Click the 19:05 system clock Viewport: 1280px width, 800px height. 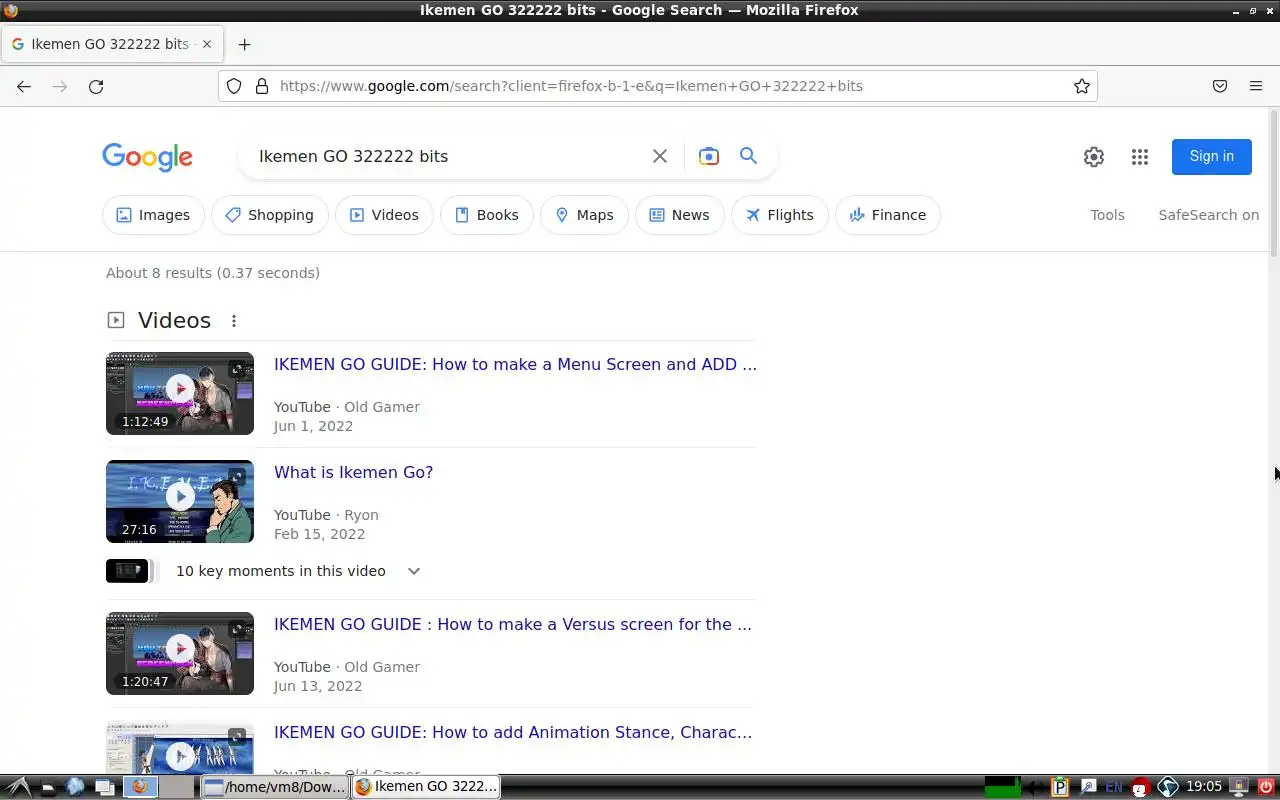pyautogui.click(x=1203, y=787)
